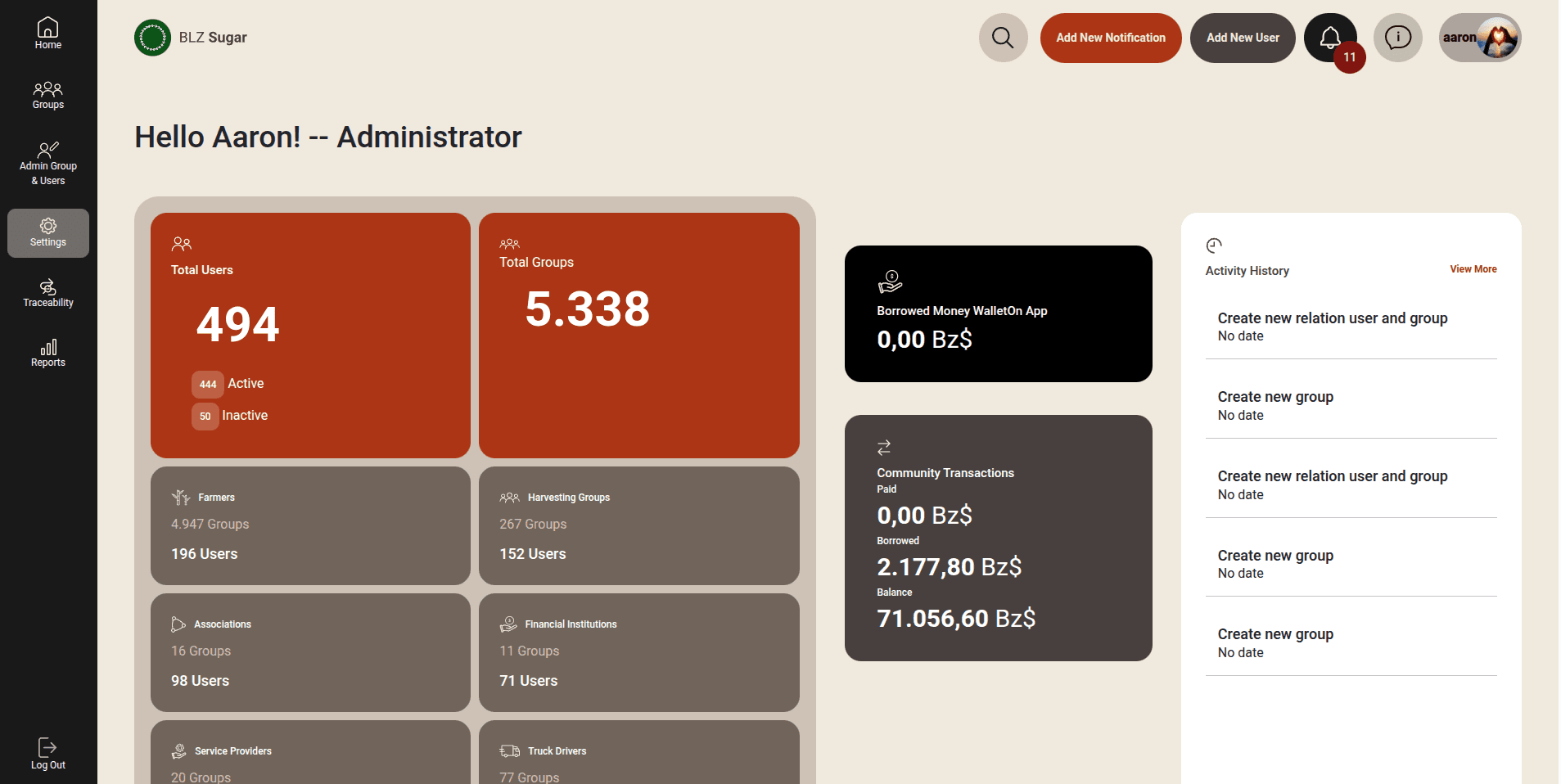
Task: Click the Borrowed amount 2.177,80 Bz$
Action: 950,567
